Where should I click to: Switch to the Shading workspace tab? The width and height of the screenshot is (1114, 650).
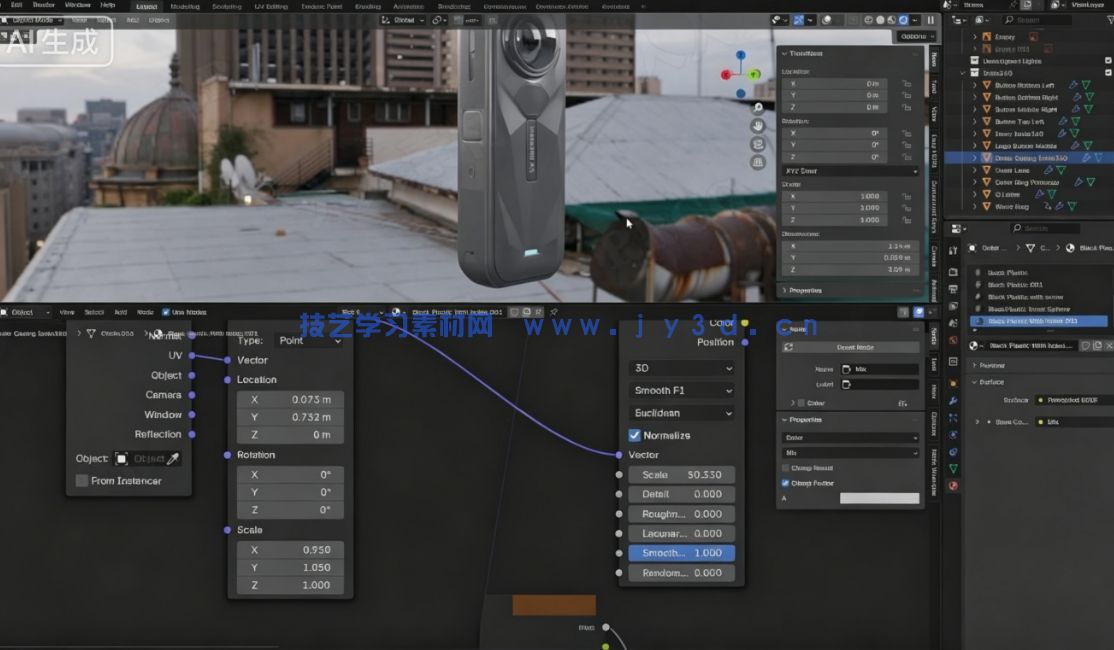[x=367, y=6]
